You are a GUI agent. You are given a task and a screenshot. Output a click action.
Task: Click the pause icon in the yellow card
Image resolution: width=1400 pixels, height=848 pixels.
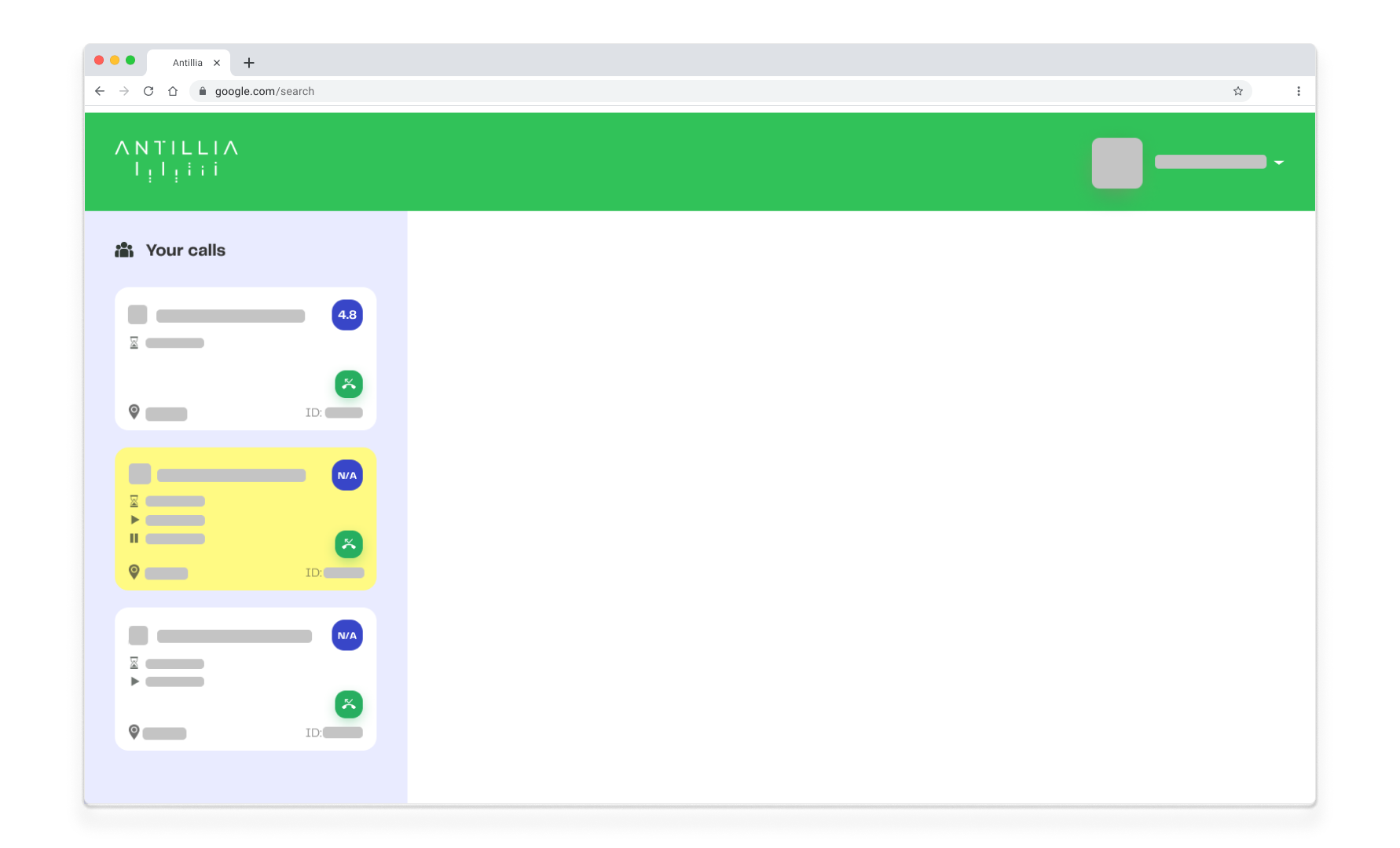pyautogui.click(x=134, y=539)
